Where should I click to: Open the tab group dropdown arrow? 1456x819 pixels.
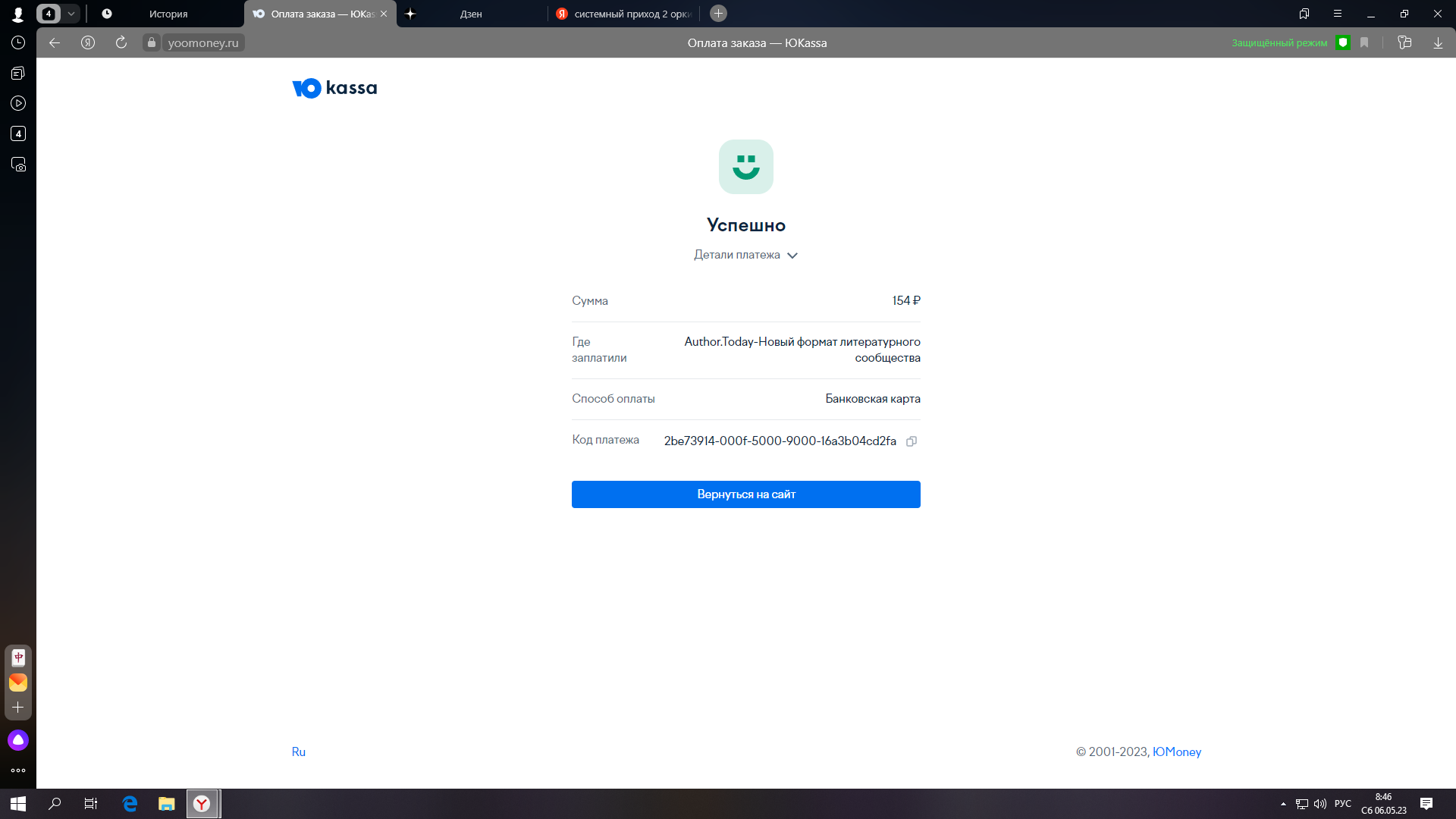[x=71, y=14]
